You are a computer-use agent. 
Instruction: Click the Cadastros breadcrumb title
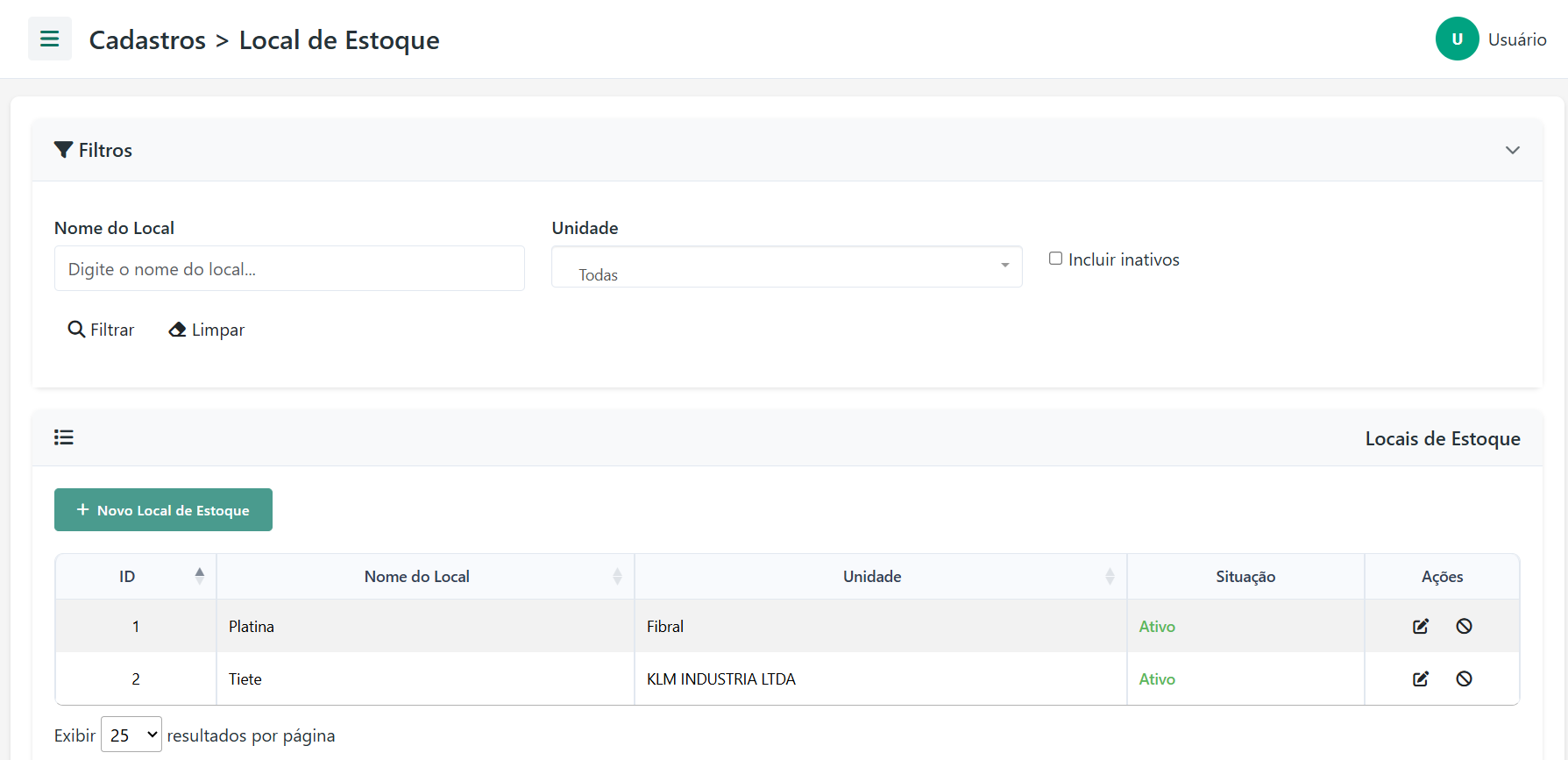pos(147,40)
